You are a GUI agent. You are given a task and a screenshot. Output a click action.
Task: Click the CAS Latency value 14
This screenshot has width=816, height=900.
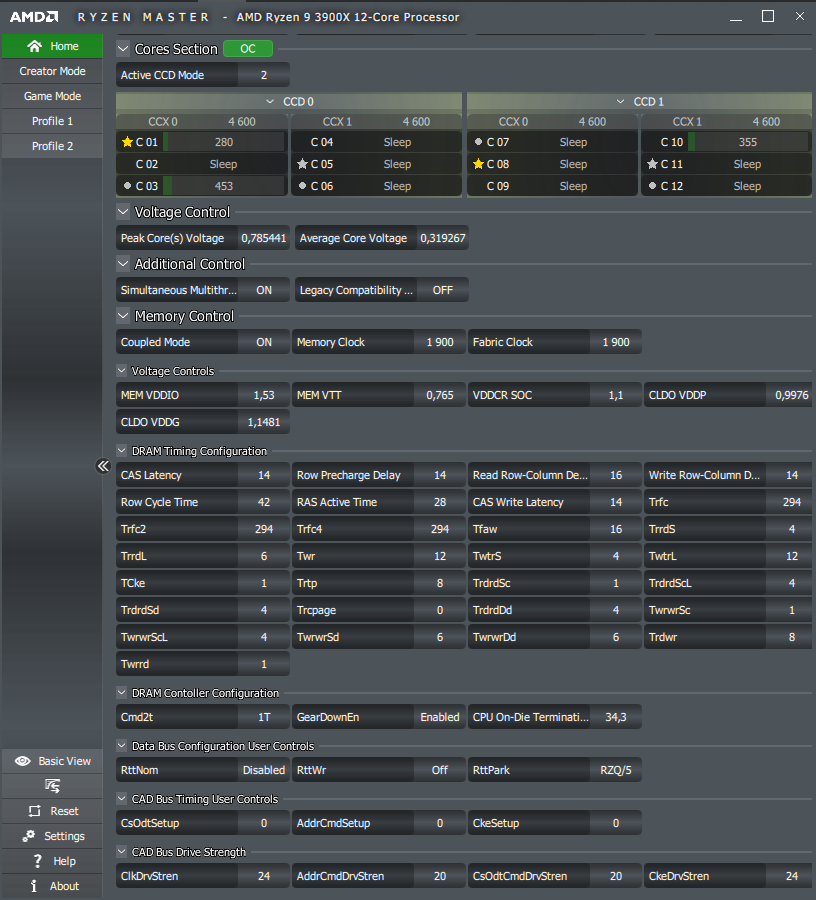click(264, 475)
